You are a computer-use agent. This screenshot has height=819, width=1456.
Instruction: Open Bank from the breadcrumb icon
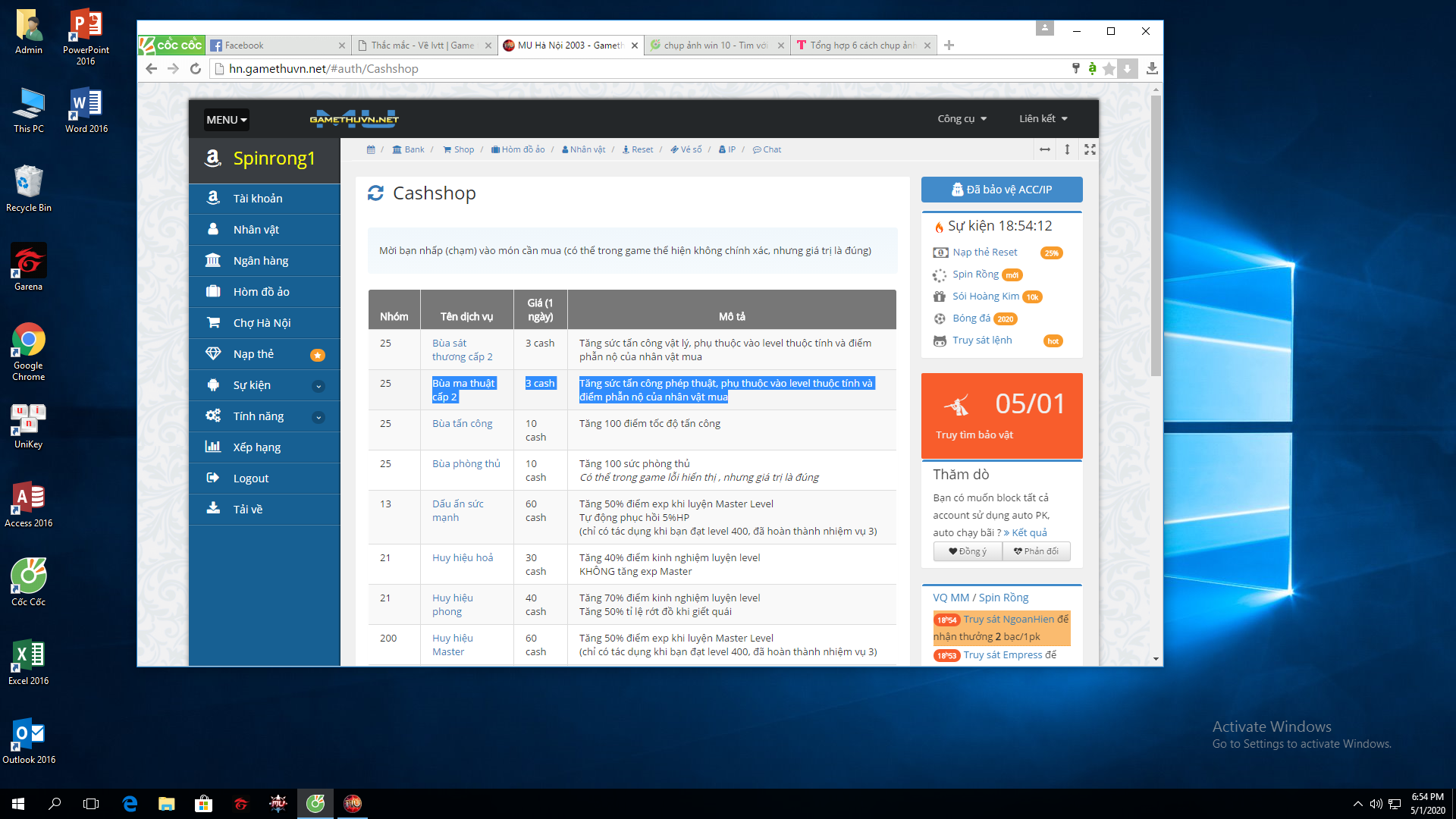pyautogui.click(x=398, y=149)
